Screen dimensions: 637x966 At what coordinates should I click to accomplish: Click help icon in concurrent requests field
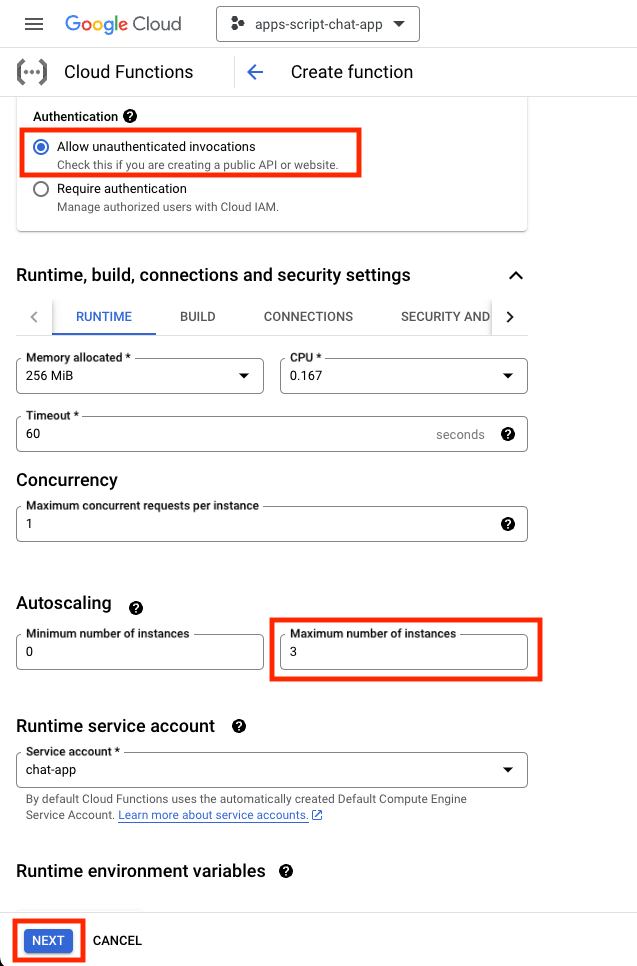(x=508, y=524)
